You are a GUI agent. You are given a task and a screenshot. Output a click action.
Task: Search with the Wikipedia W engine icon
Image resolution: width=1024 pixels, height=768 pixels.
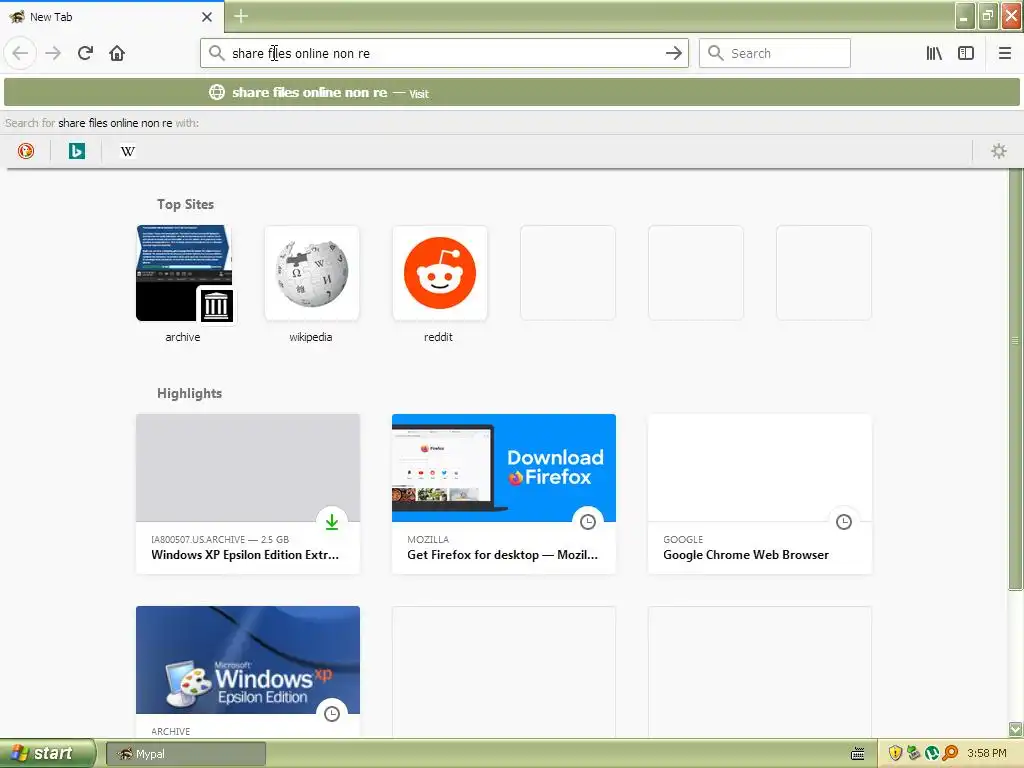tap(128, 151)
